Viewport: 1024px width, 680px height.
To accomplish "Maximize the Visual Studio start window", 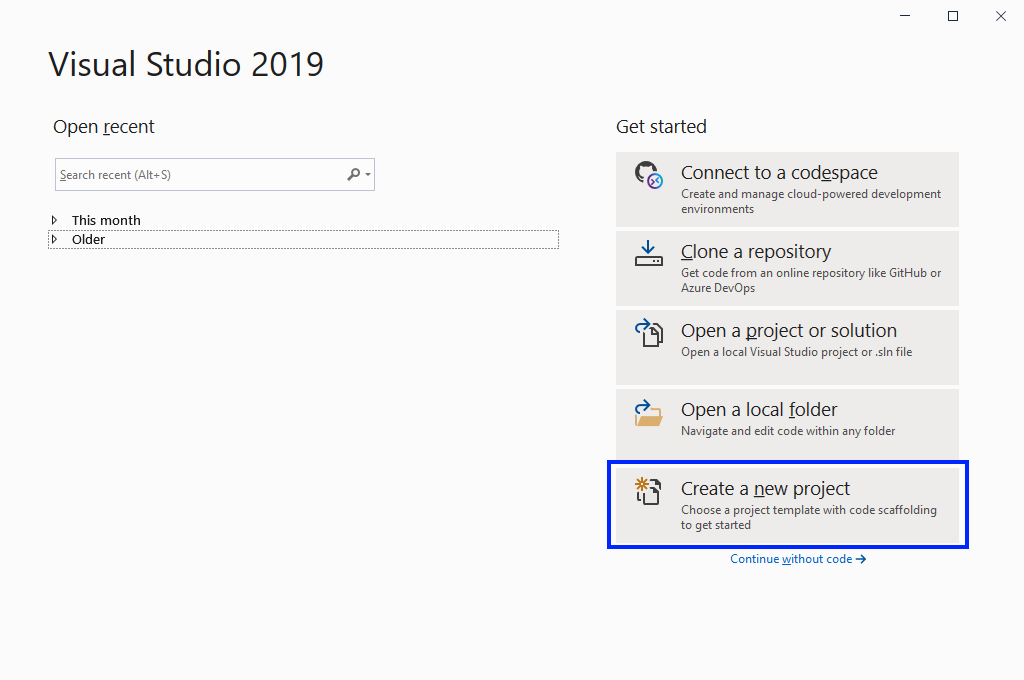I will [953, 16].
